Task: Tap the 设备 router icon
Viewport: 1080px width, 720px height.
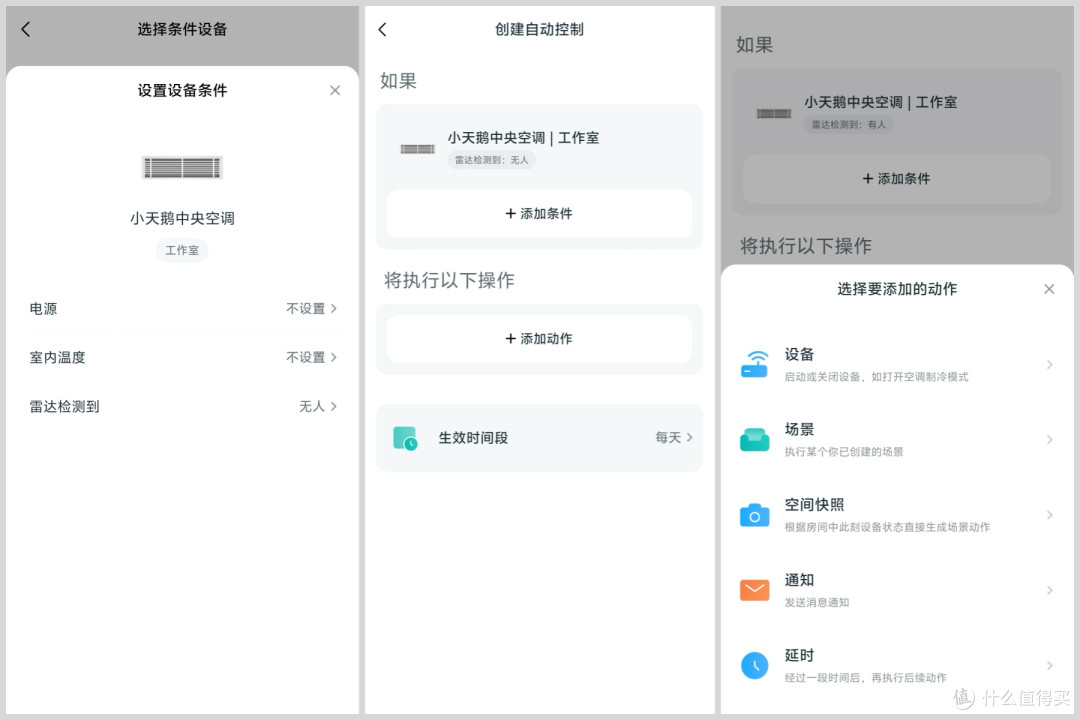Action: [x=754, y=364]
